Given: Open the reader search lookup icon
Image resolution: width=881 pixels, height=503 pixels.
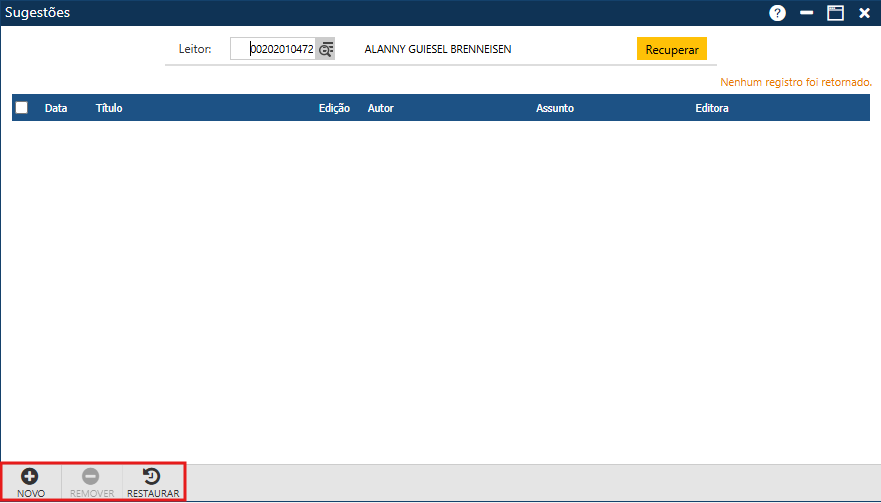Looking at the screenshot, I should 326,49.
